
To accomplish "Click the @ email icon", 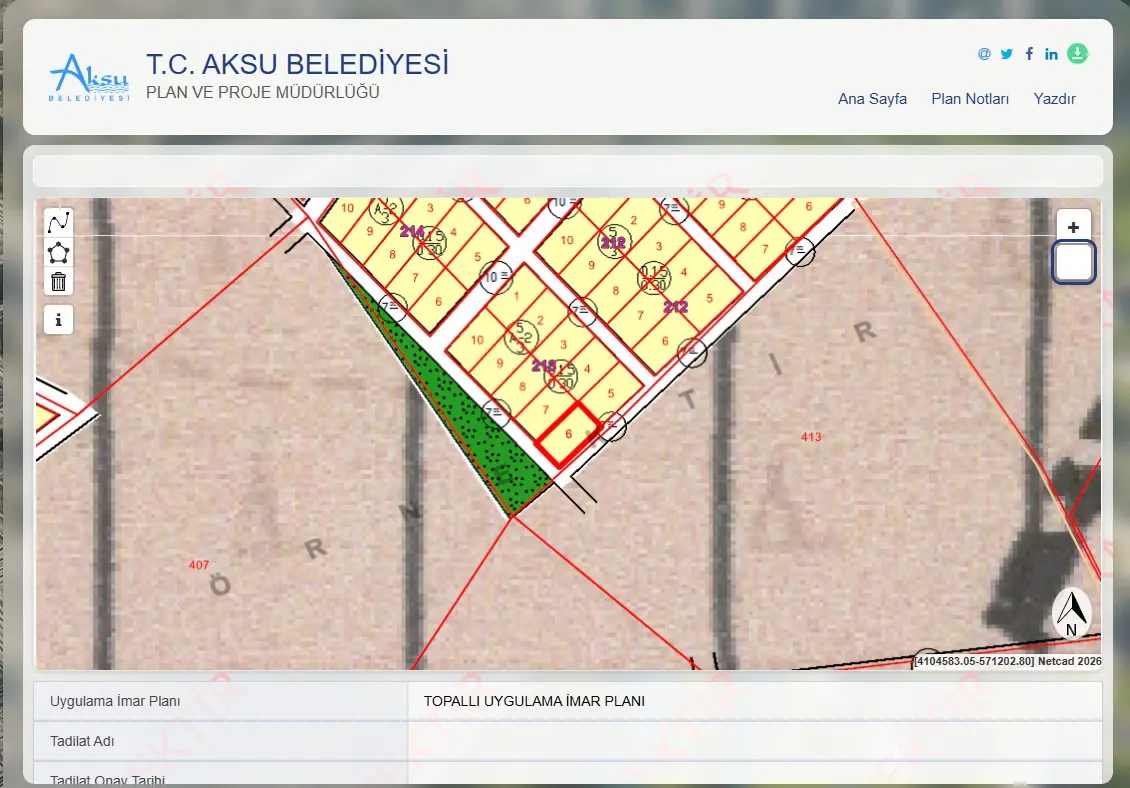I will point(984,54).
